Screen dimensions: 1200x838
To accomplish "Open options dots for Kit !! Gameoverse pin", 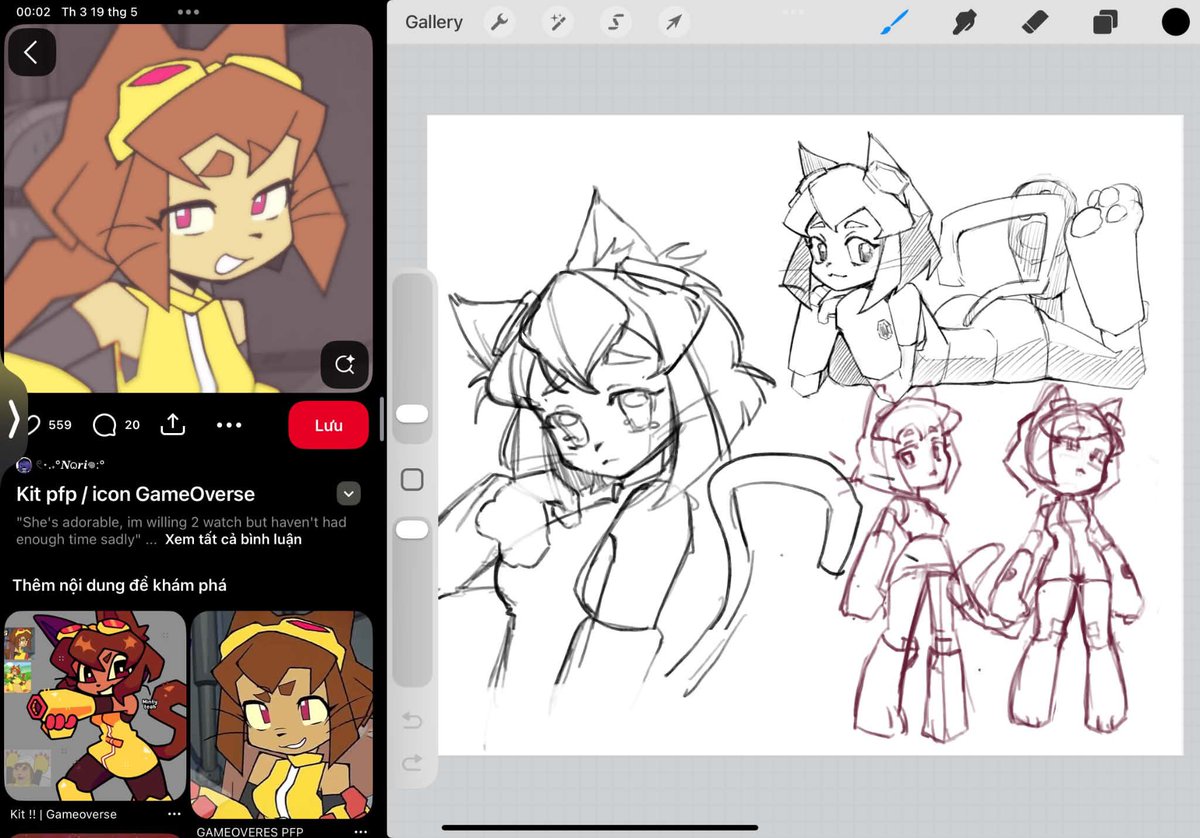I will pyautogui.click(x=174, y=815).
